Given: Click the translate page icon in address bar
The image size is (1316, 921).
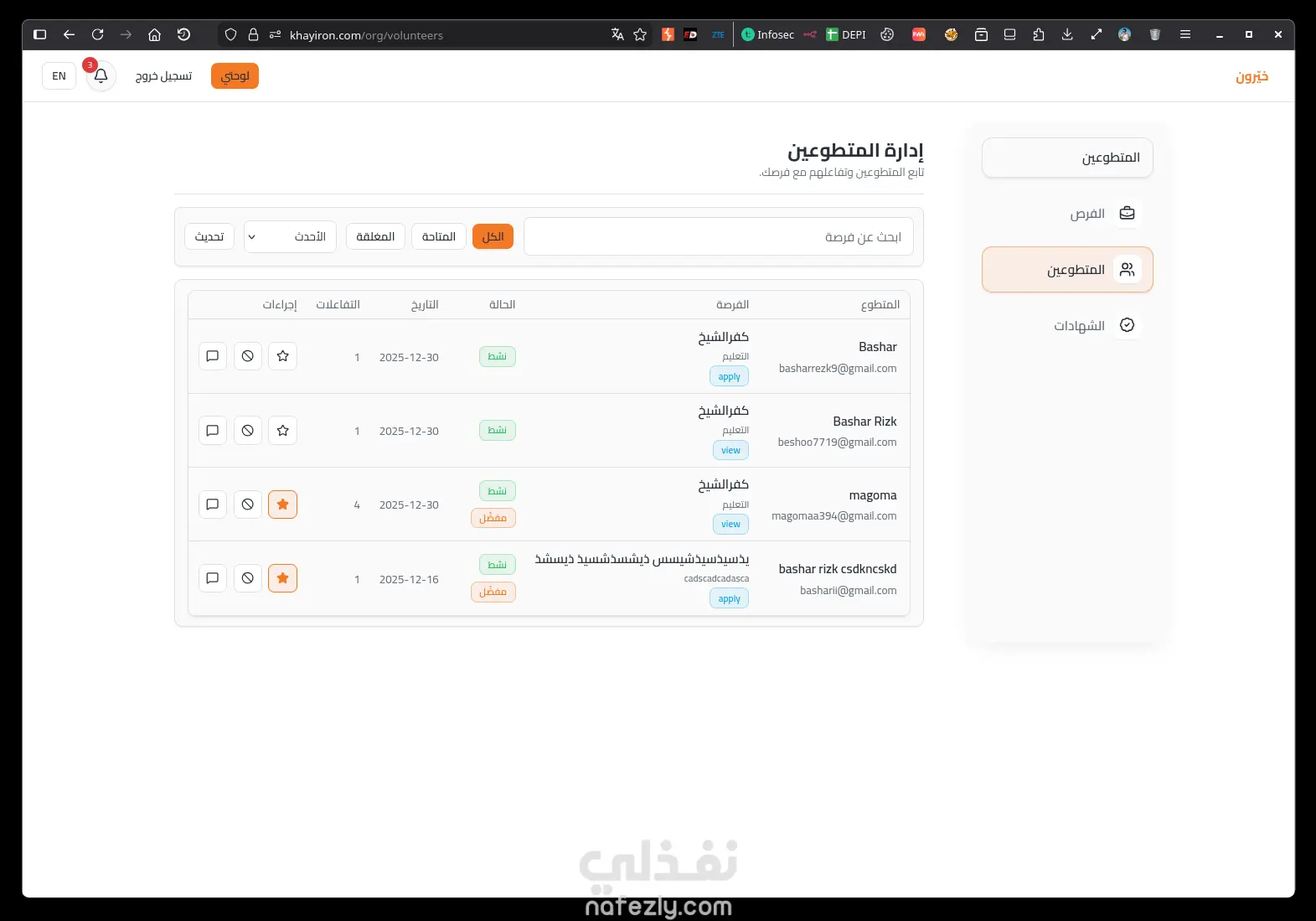Looking at the screenshot, I should click(x=617, y=34).
